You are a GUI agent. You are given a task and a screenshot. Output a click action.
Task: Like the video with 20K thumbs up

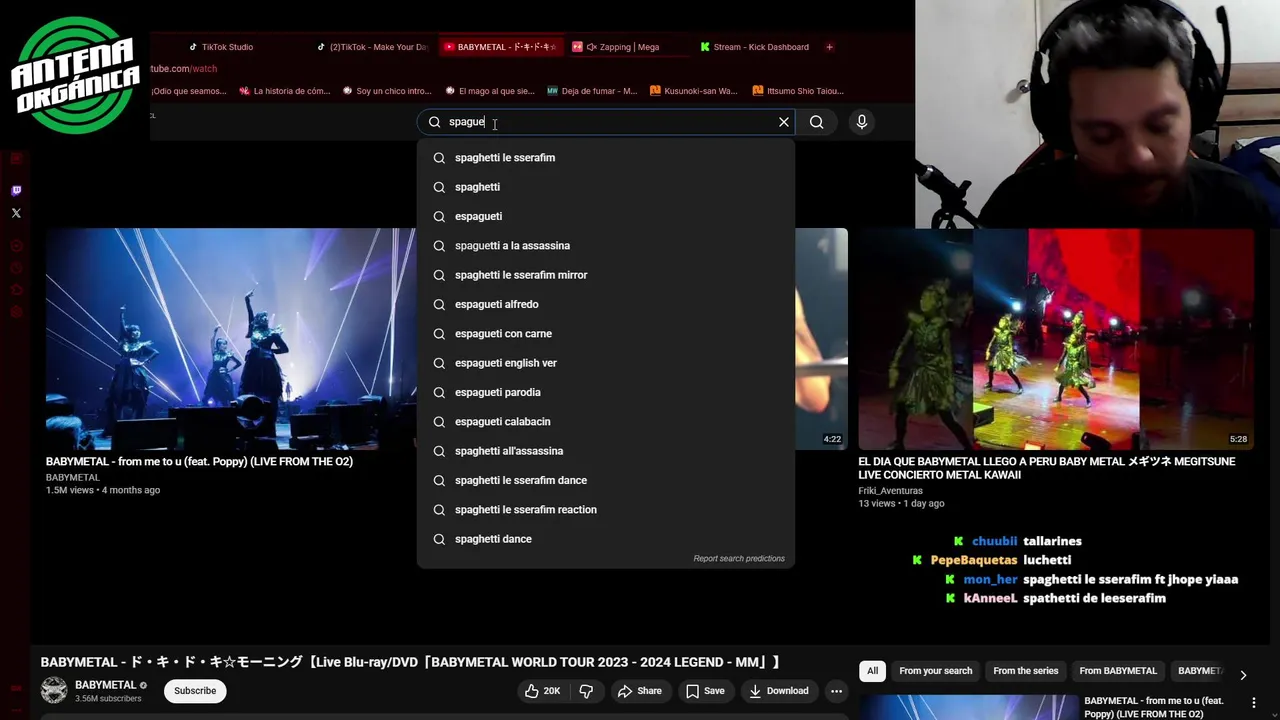coord(542,691)
